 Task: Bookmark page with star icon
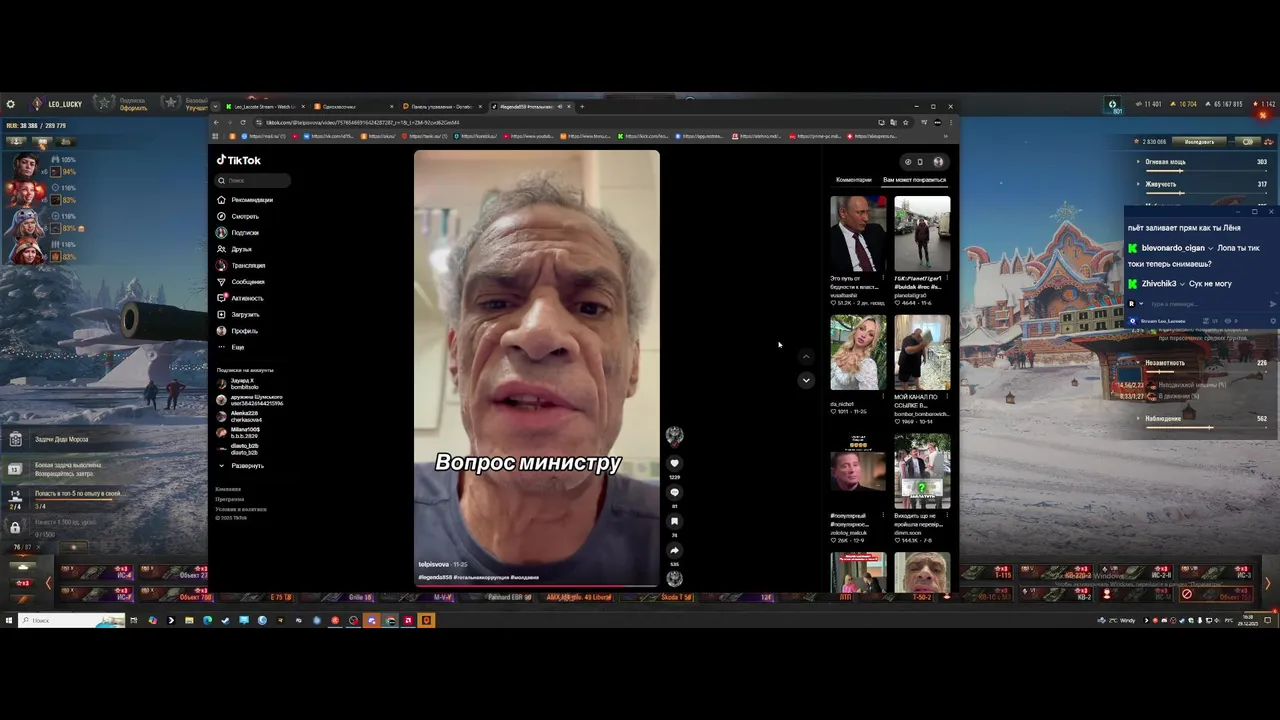pos(904,122)
